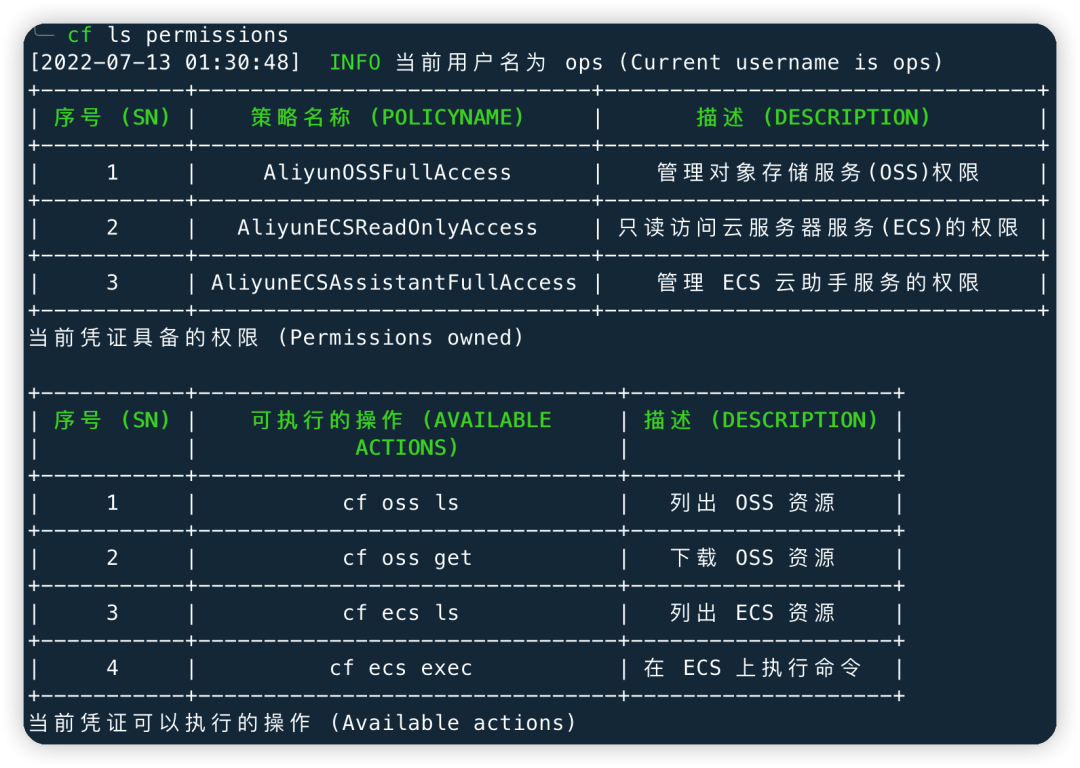Click the "只读访问云服务器服务(ECS)的权限" description
This screenshot has width=1080, height=768.
(x=818, y=228)
